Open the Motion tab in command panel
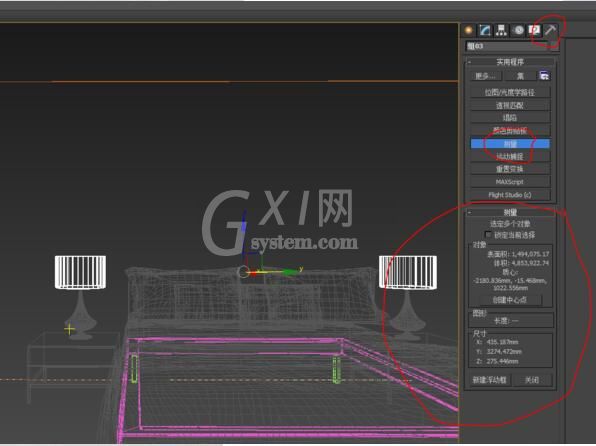Image resolution: width=596 pixels, height=446 pixels. point(518,30)
